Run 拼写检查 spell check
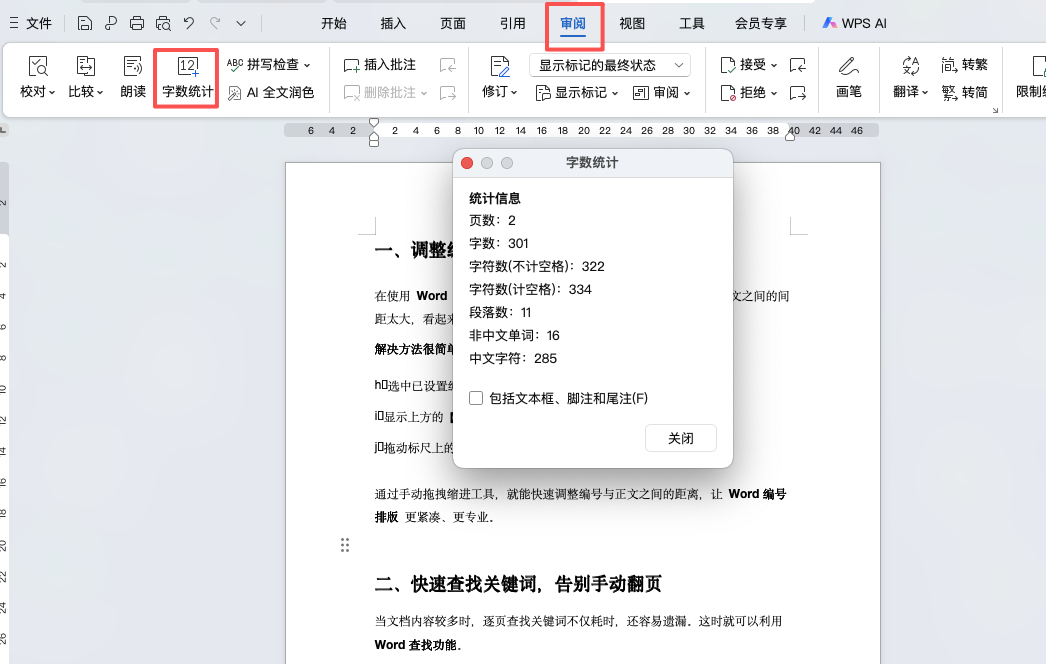 point(264,63)
